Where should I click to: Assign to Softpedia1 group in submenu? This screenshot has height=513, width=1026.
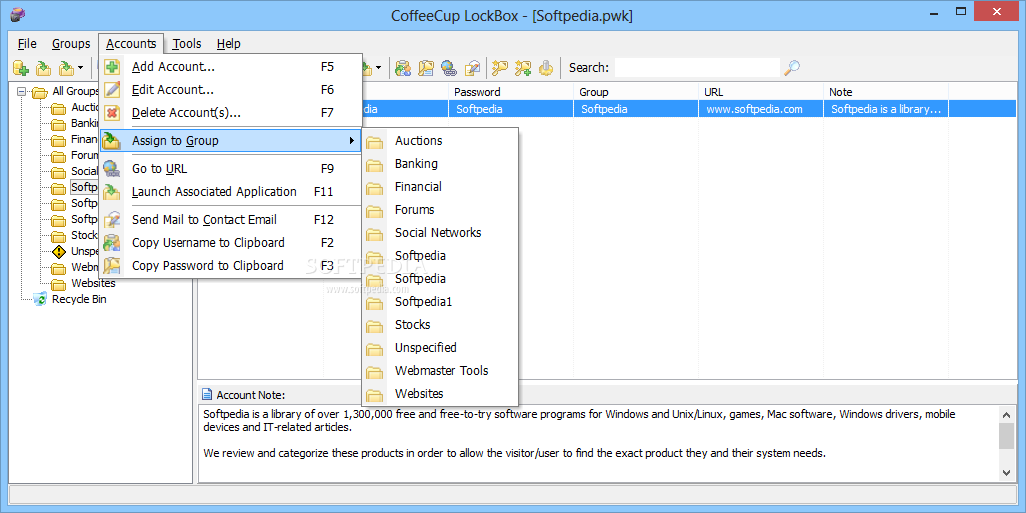click(x=440, y=302)
